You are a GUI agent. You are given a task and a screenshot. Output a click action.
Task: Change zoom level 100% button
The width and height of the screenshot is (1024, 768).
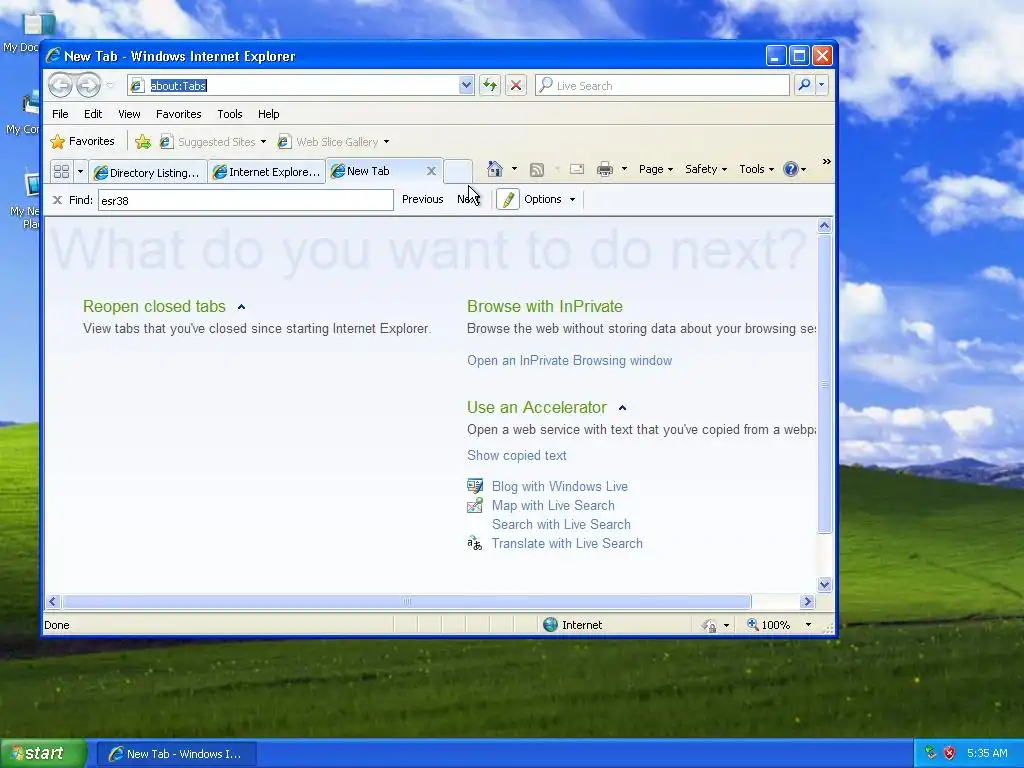click(x=769, y=625)
